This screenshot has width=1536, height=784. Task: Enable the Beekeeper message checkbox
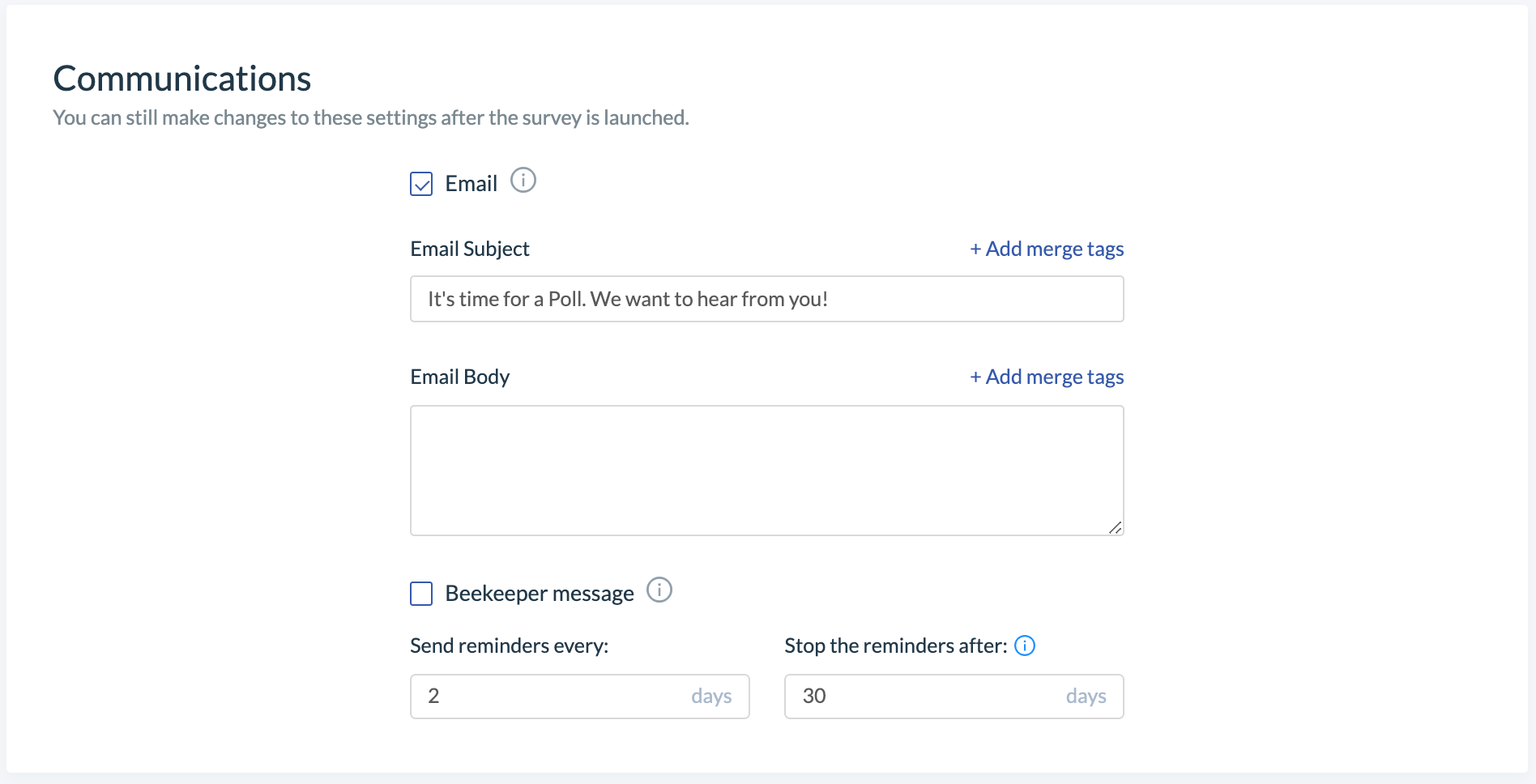click(421, 594)
